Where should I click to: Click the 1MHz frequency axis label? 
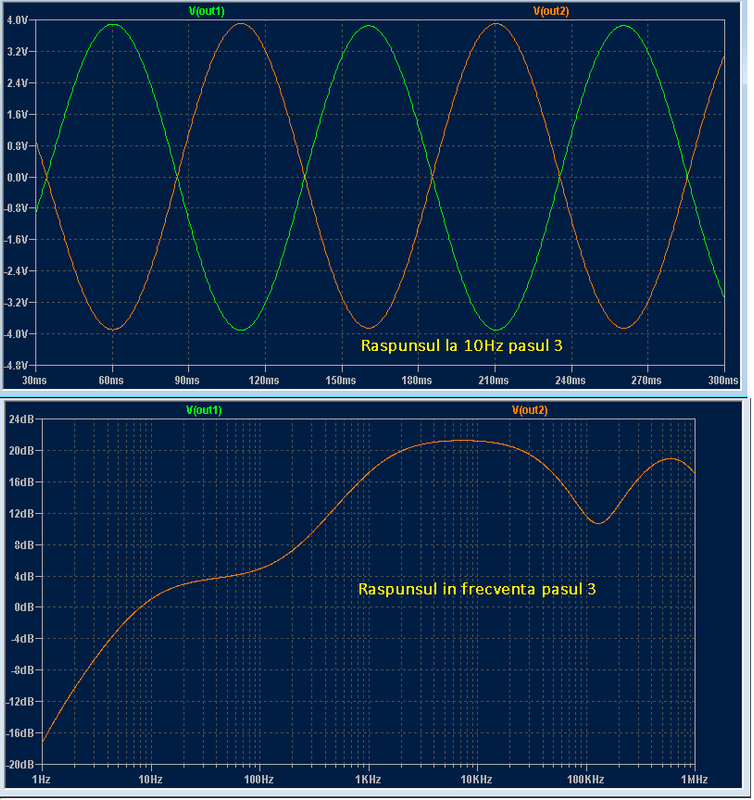(x=694, y=780)
